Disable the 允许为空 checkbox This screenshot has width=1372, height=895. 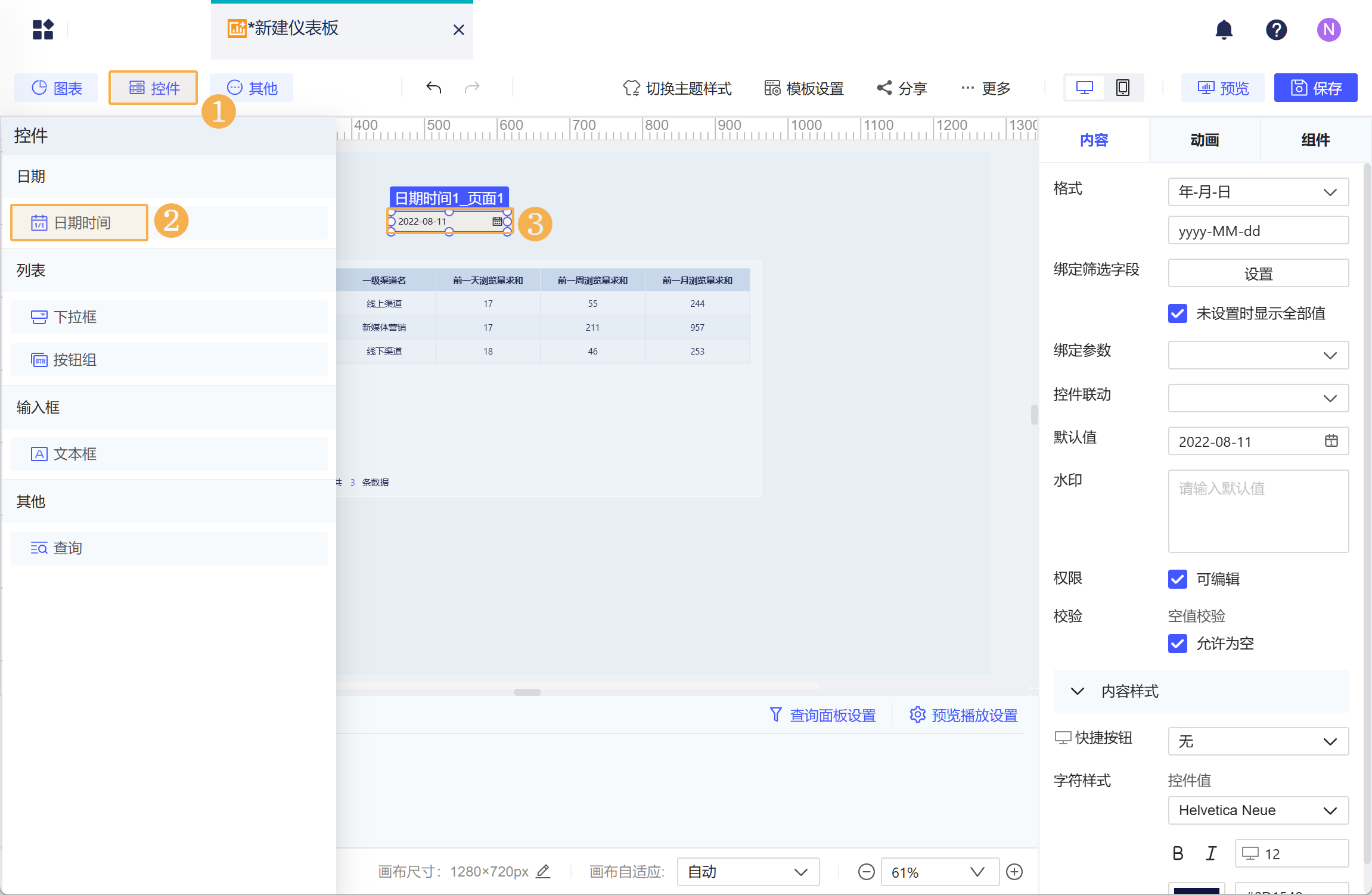tap(1177, 643)
